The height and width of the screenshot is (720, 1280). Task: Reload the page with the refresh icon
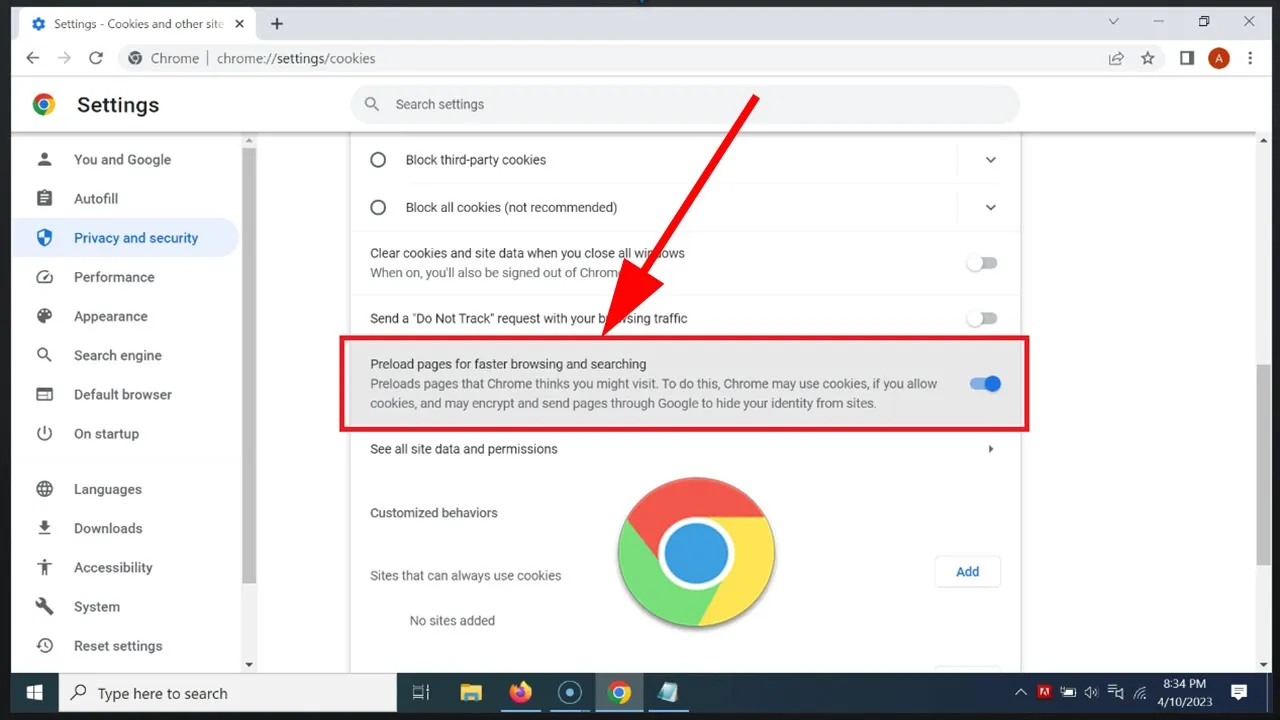(x=96, y=58)
